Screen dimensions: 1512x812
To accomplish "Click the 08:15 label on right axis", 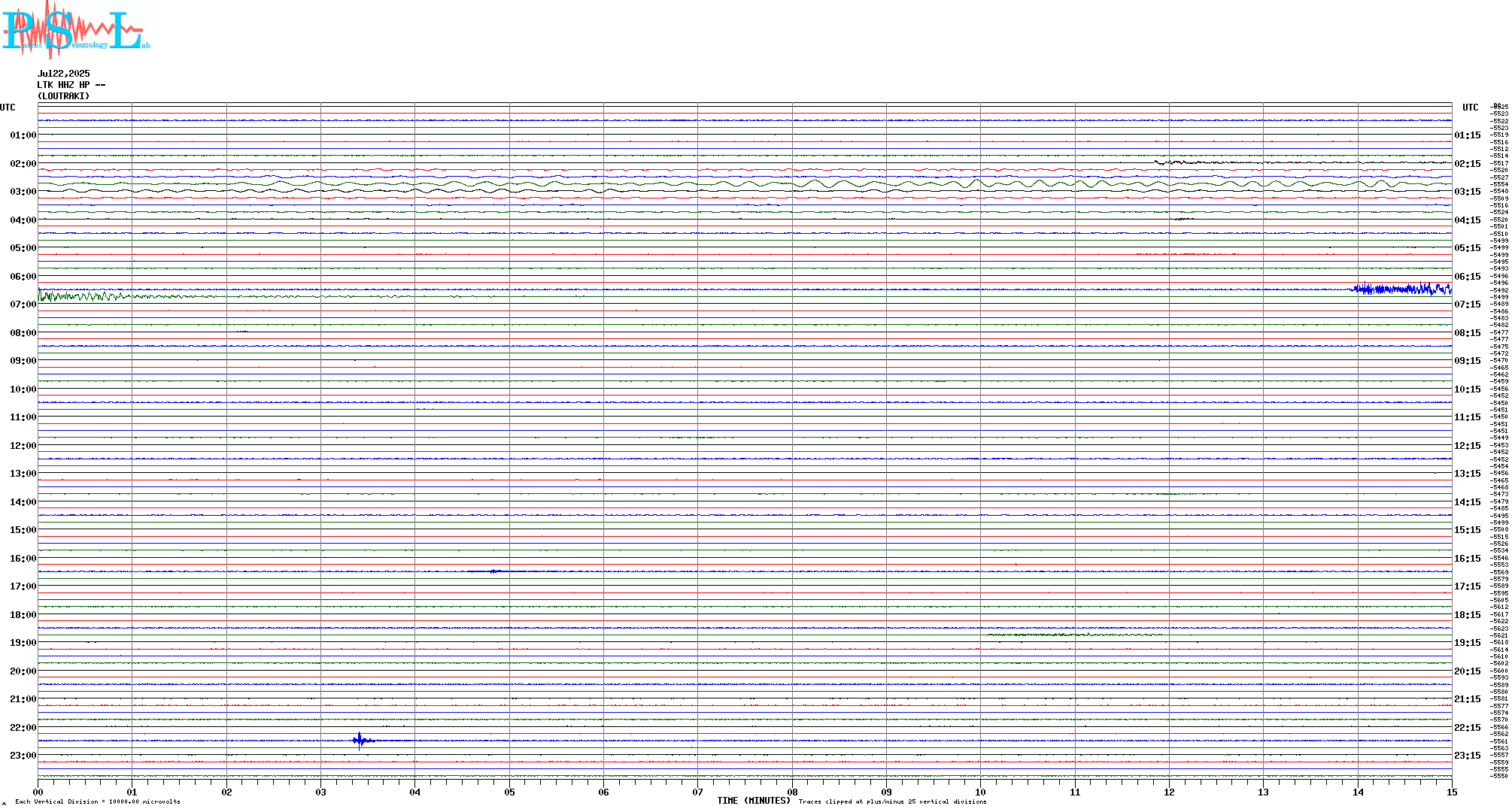I will pyautogui.click(x=1468, y=333).
